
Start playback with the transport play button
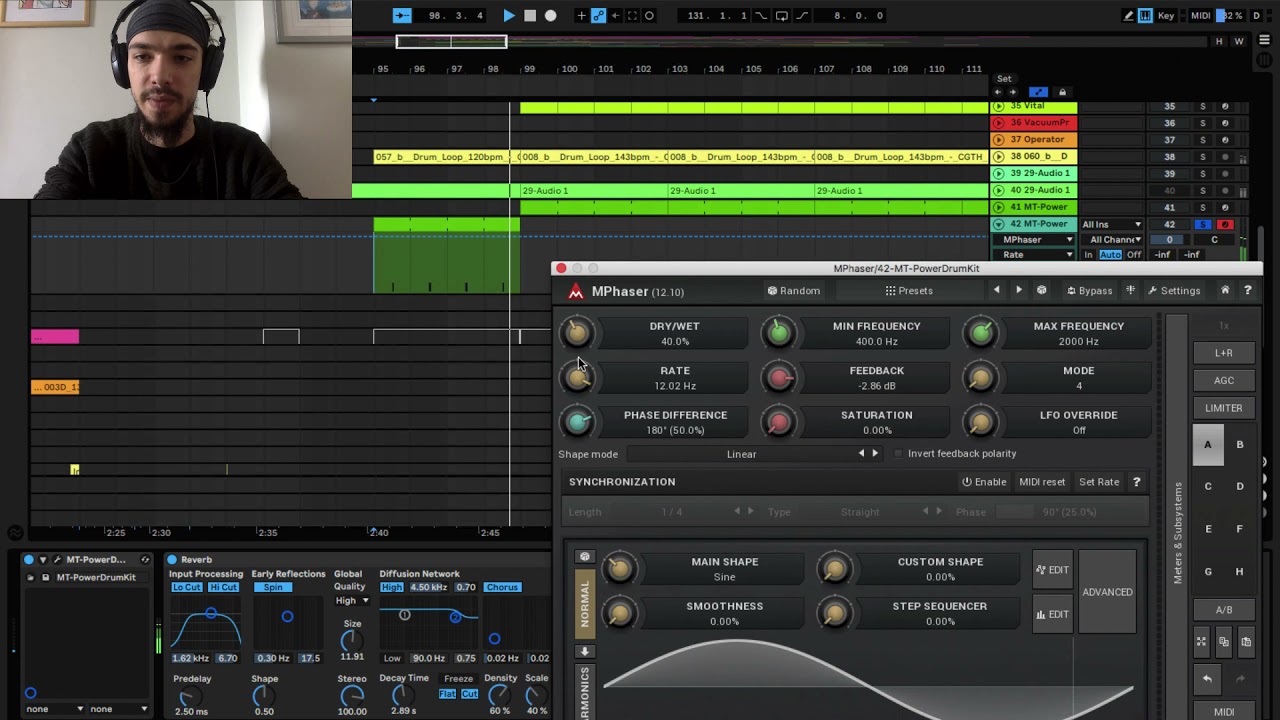tap(509, 15)
